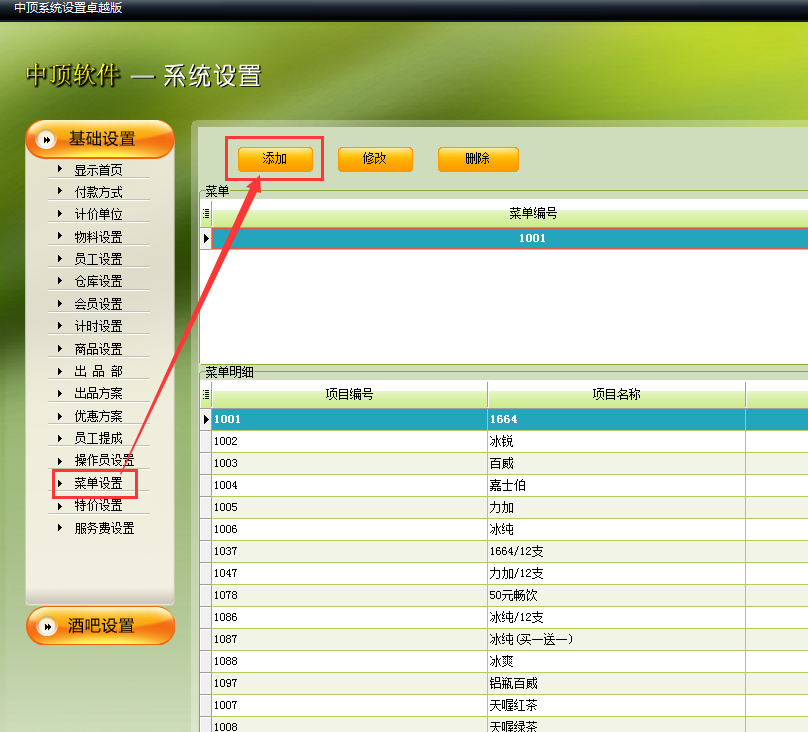Open 仓库设置 in sidebar
Screen dimensions: 808x732
click(98, 281)
